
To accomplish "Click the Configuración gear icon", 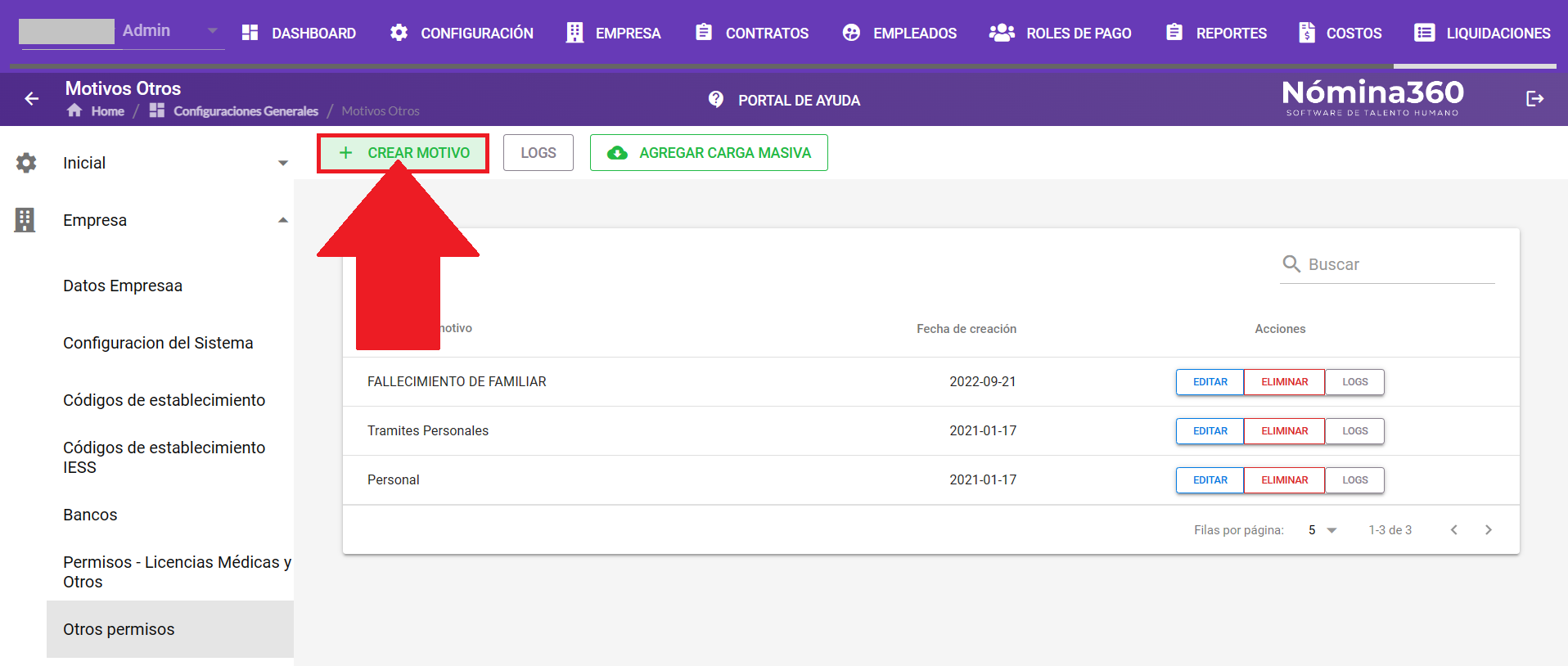I will 399,33.
